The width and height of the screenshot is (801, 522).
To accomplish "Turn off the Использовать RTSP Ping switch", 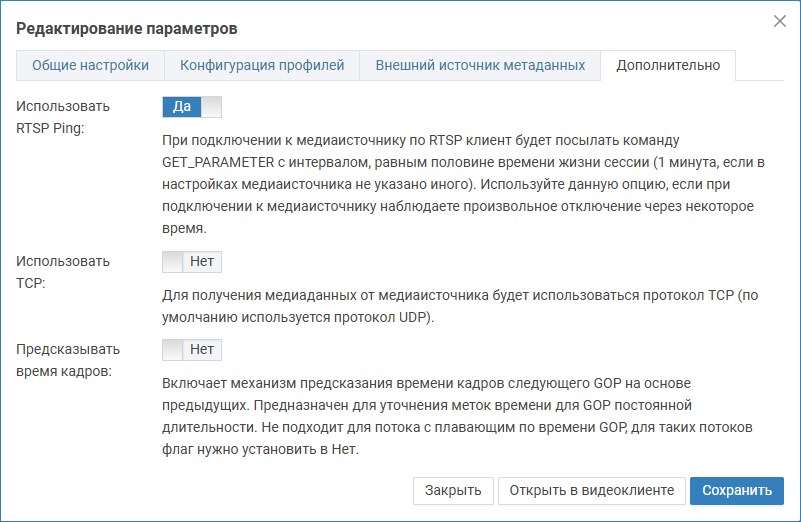I will (192, 107).
